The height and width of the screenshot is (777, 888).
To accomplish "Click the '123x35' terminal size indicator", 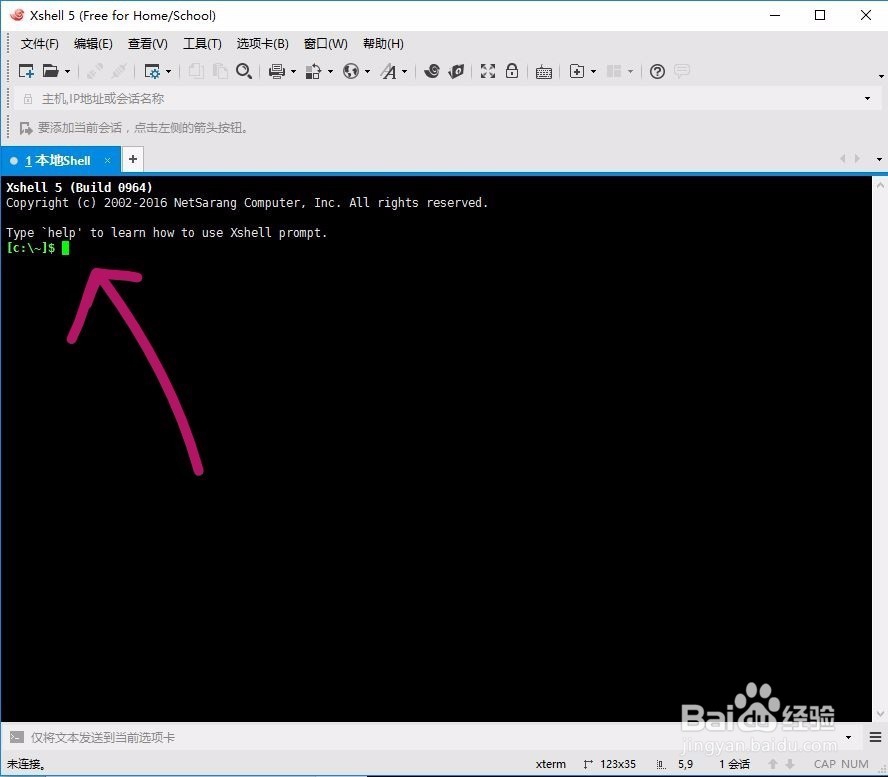I will click(x=617, y=764).
